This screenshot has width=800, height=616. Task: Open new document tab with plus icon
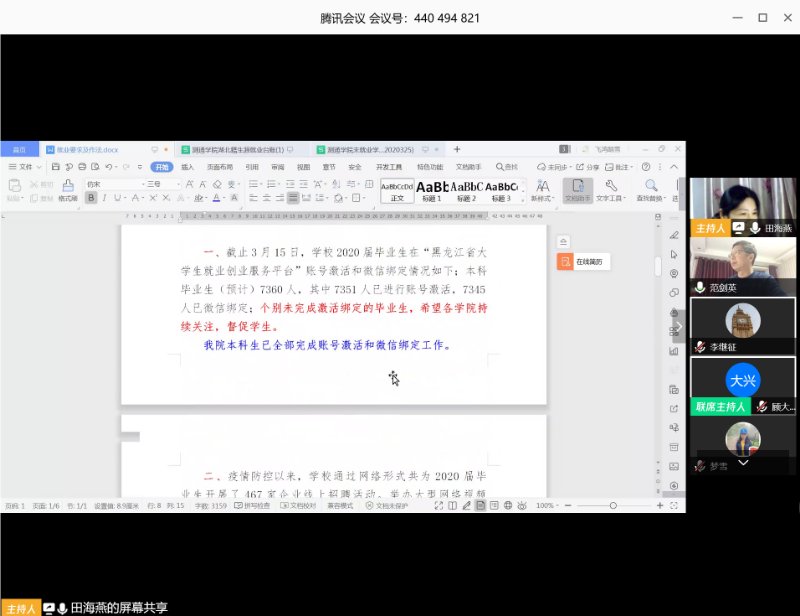tap(457, 149)
